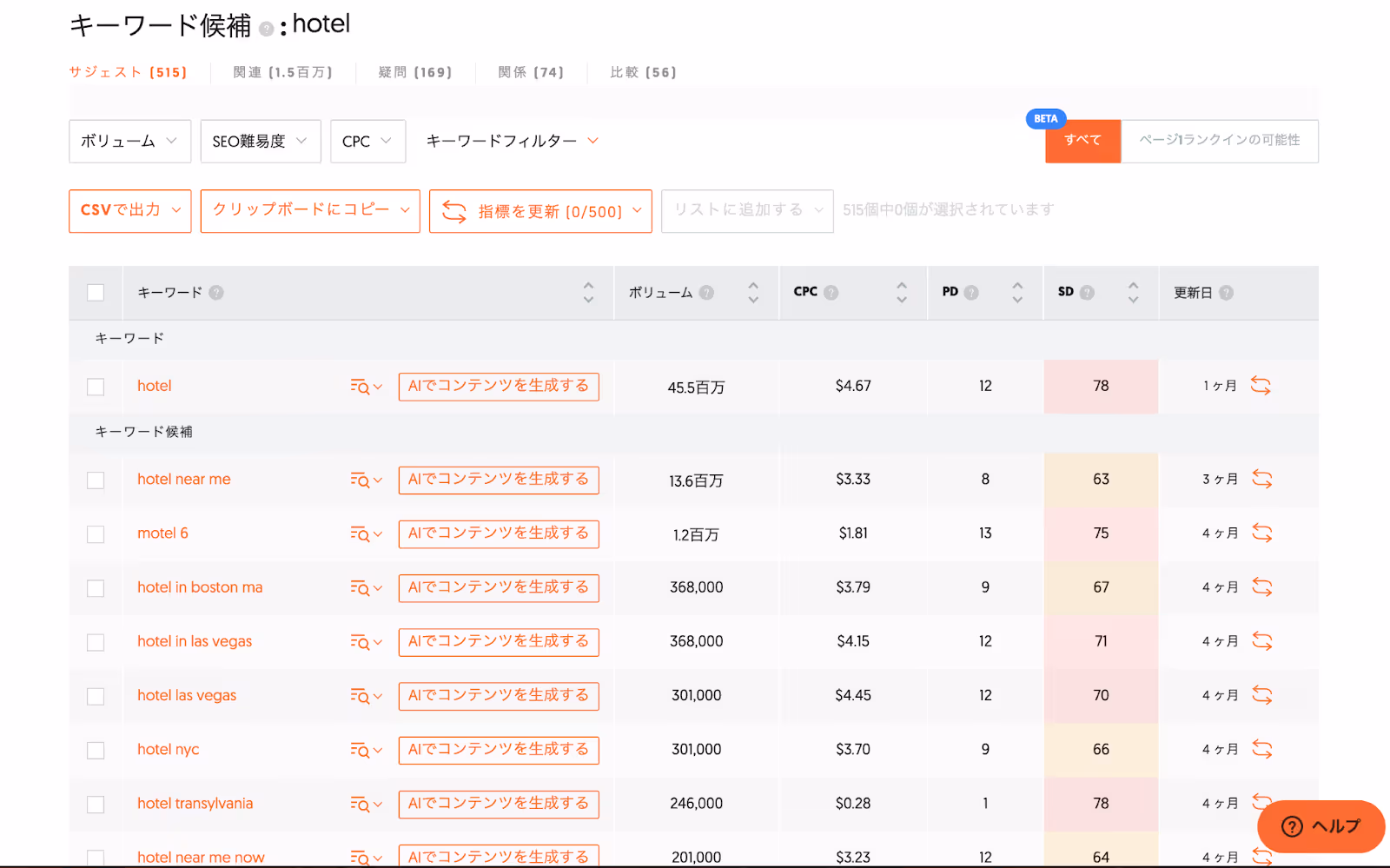Click the BETA badge

tap(1046, 119)
